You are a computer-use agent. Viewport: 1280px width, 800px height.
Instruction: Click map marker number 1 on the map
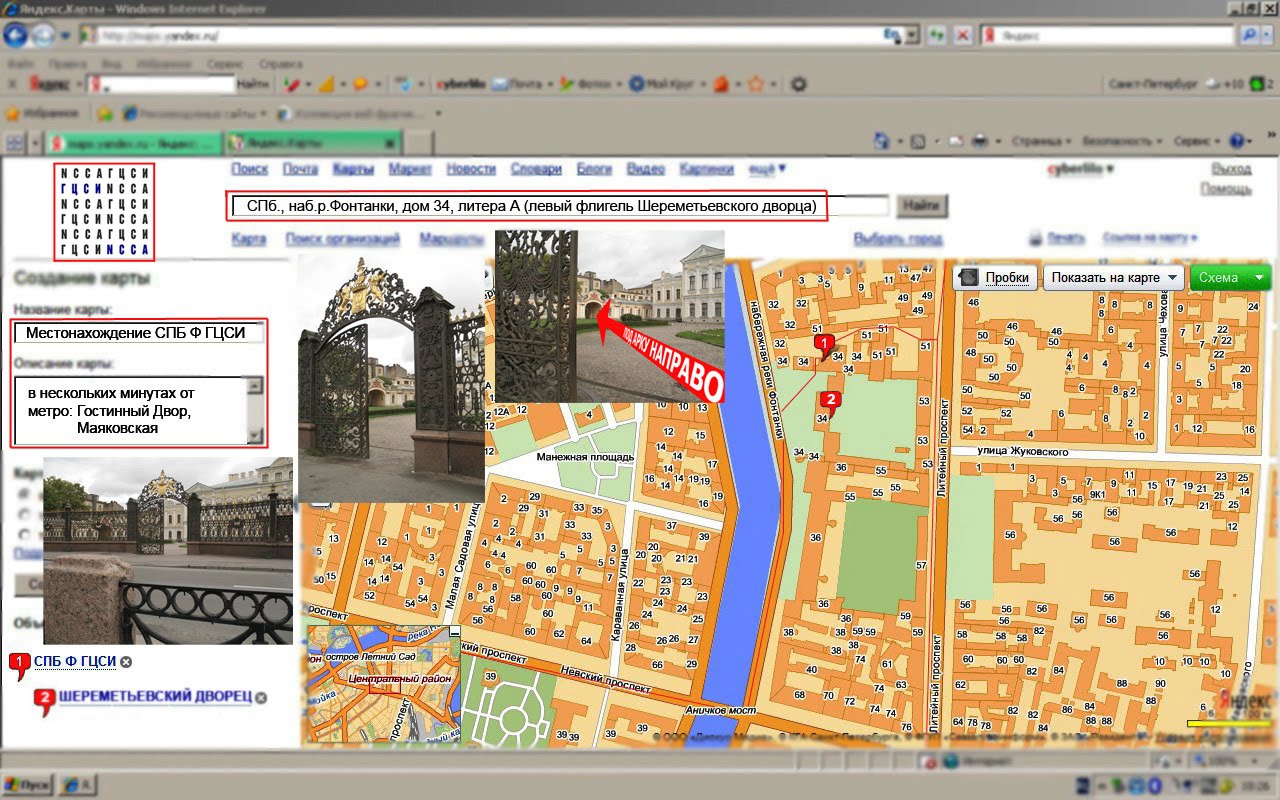coord(824,345)
